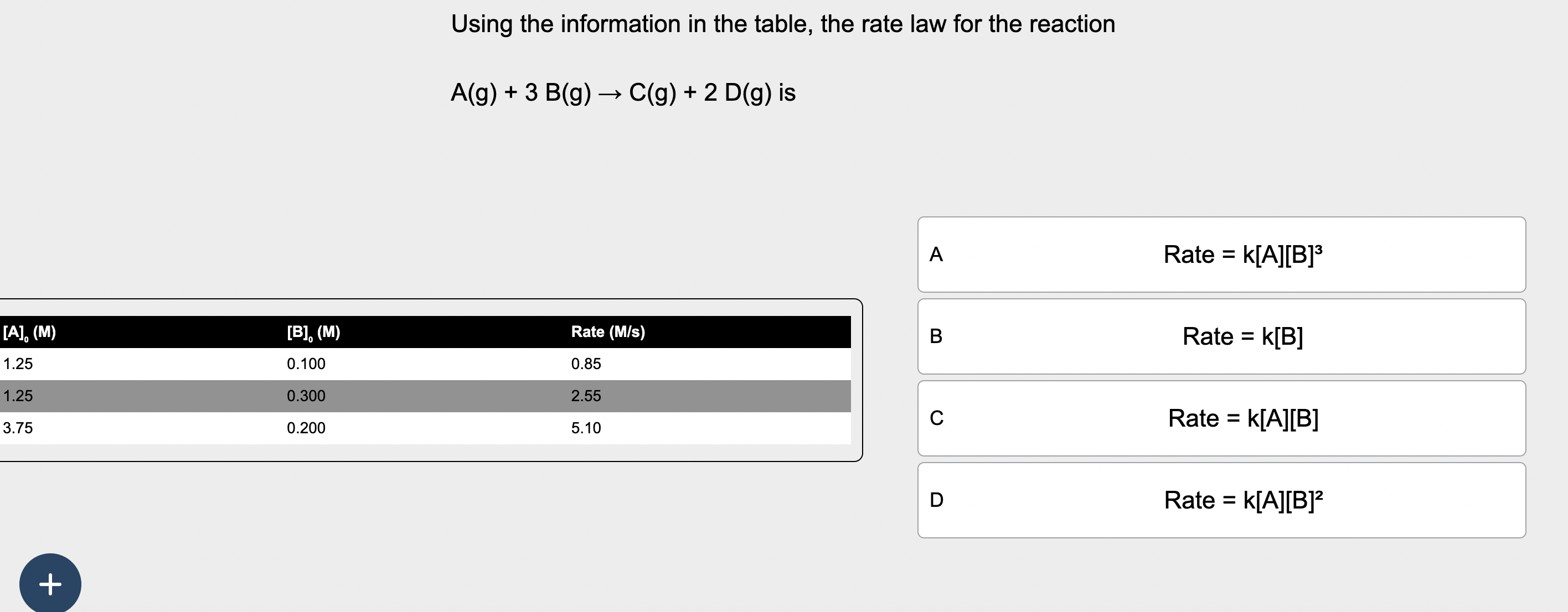Click the blue plus button
This screenshot has width=1568, height=612.
click(x=49, y=583)
